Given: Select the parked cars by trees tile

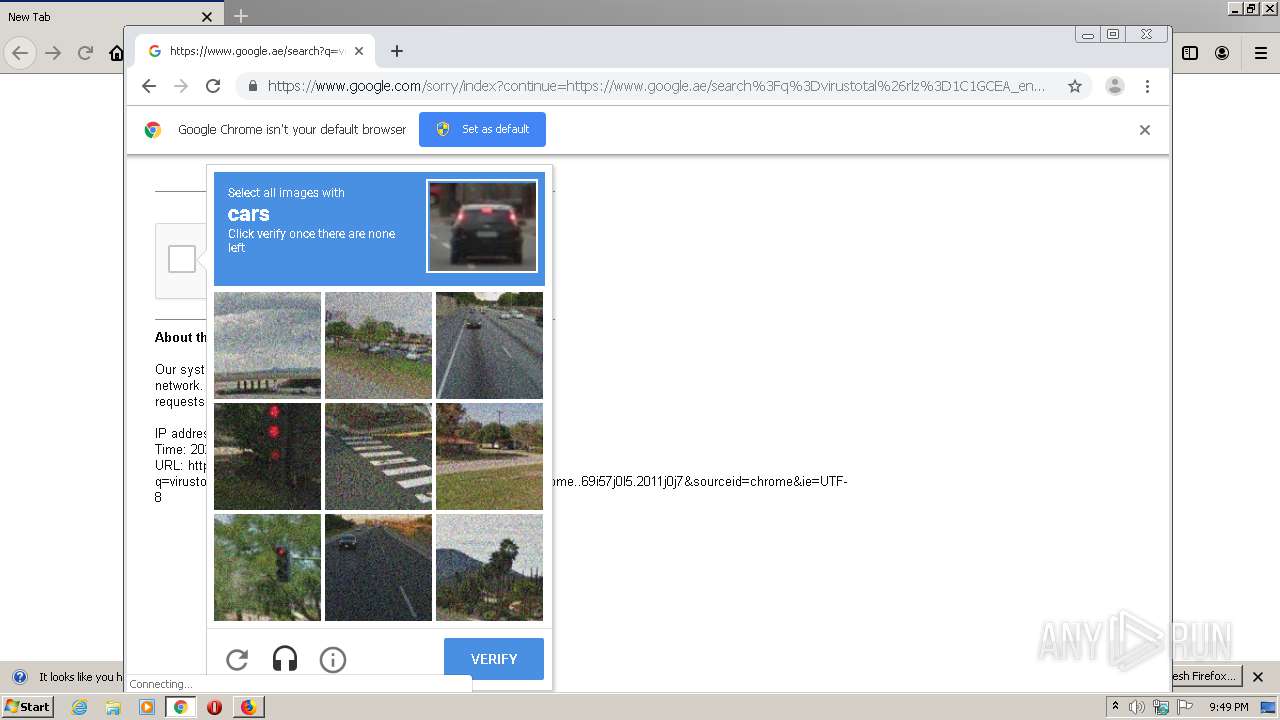Looking at the screenshot, I should [378, 345].
